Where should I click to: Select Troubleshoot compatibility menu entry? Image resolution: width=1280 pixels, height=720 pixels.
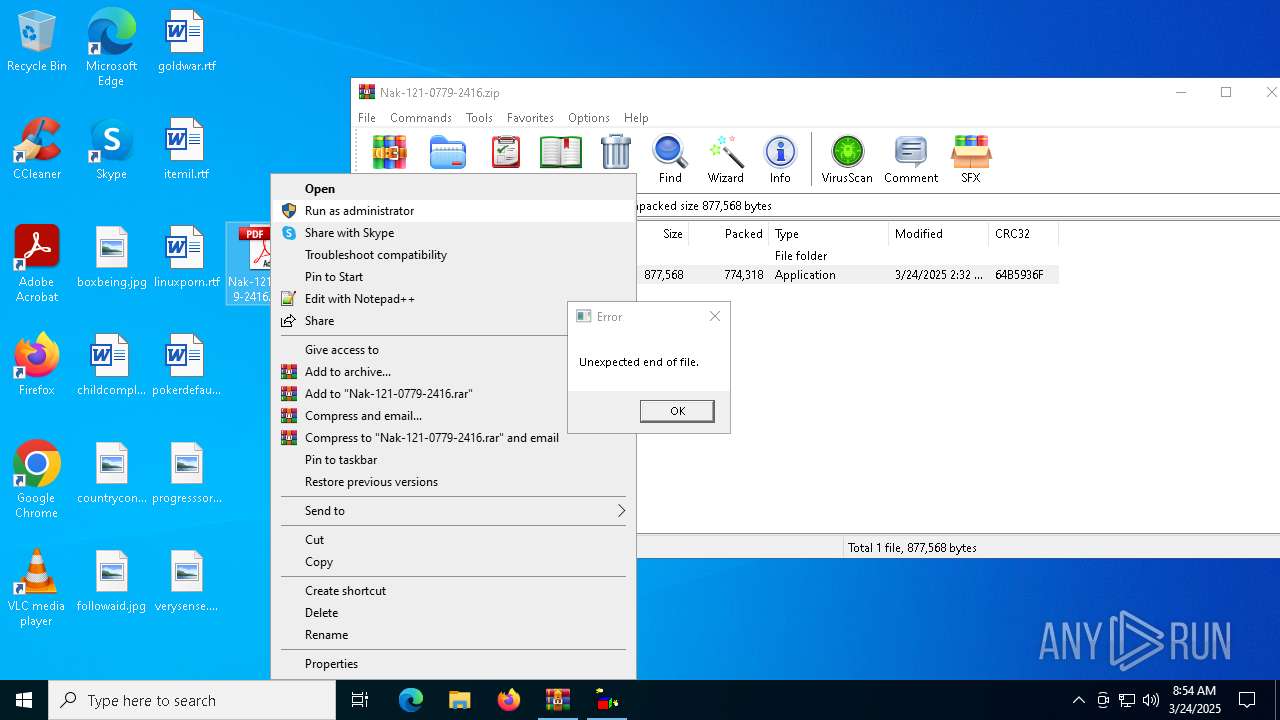click(453, 255)
